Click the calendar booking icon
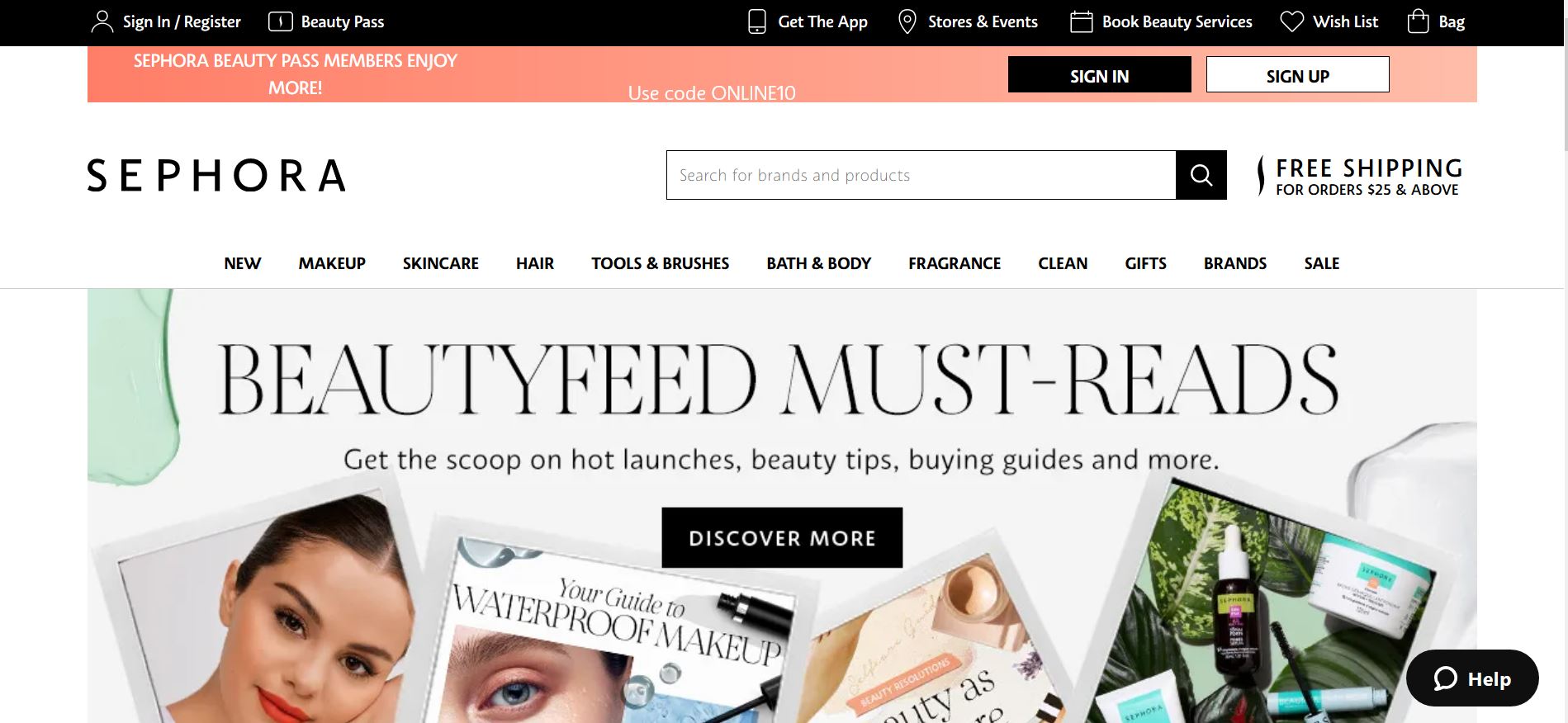This screenshot has width=1568, height=723. click(x=1081, y=21)
